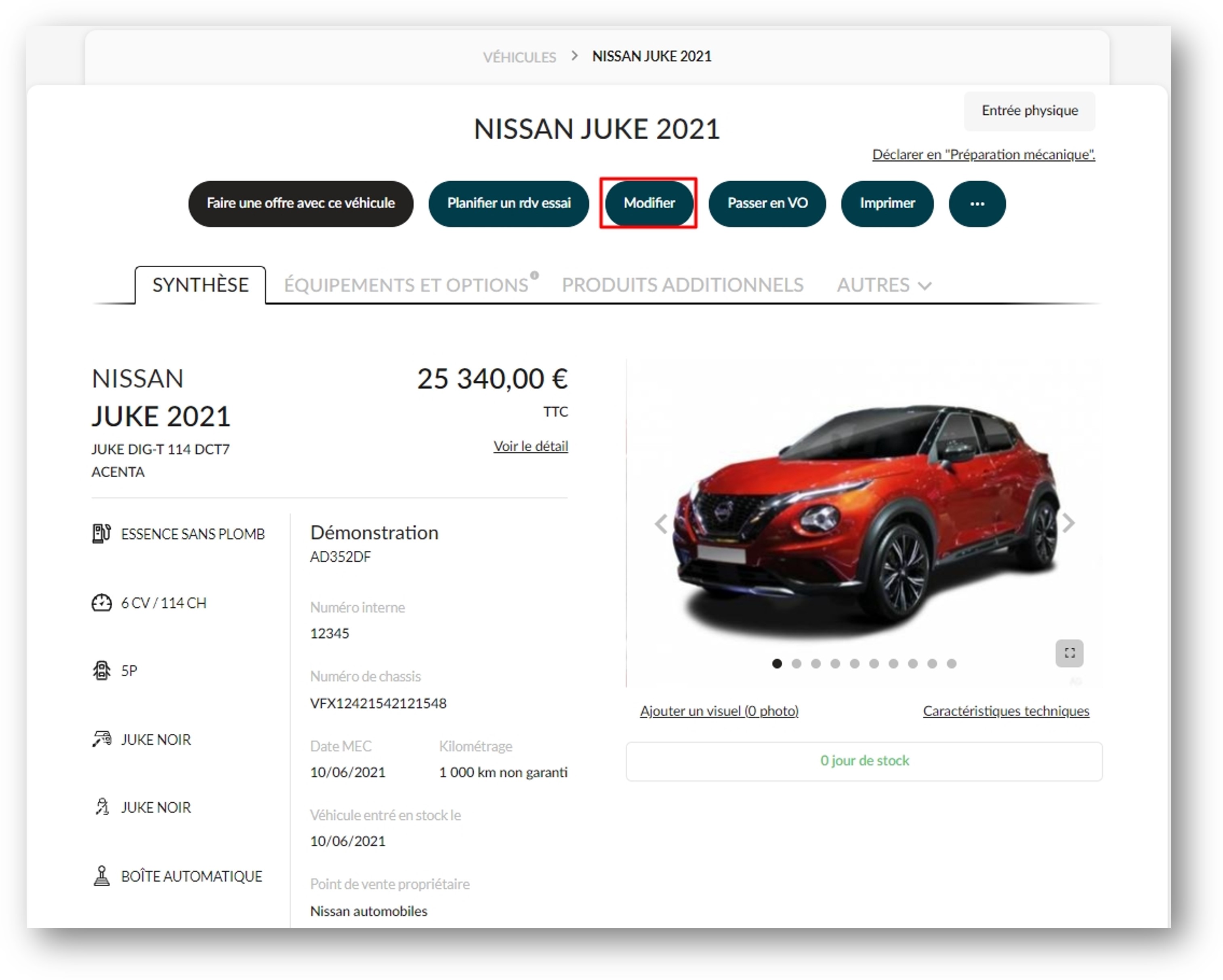
Task: Select last carousel dot indicator
Action: [x=951, y=663]
